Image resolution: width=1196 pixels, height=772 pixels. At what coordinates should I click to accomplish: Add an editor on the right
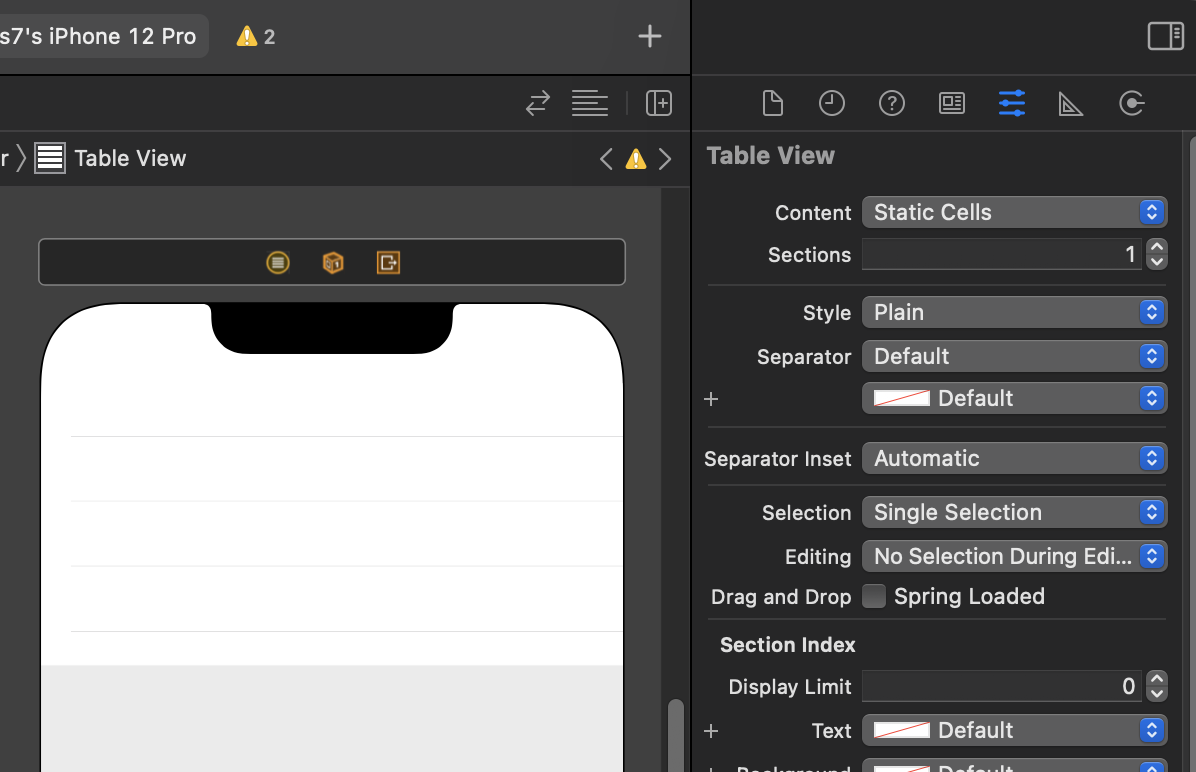658,103
